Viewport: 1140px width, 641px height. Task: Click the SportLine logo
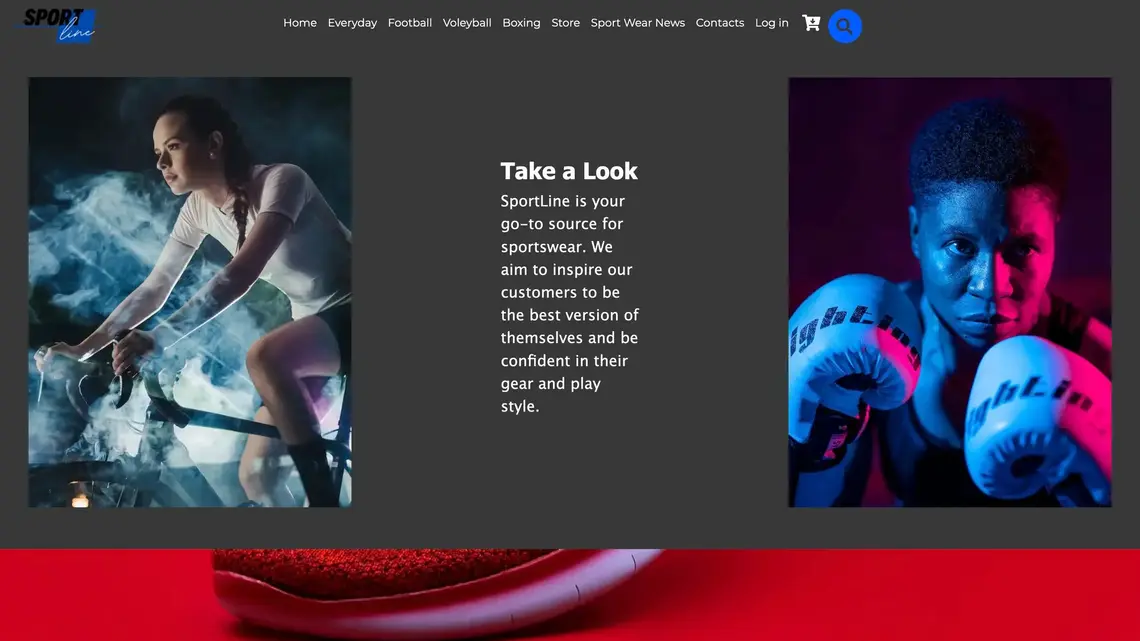point(60,25)
